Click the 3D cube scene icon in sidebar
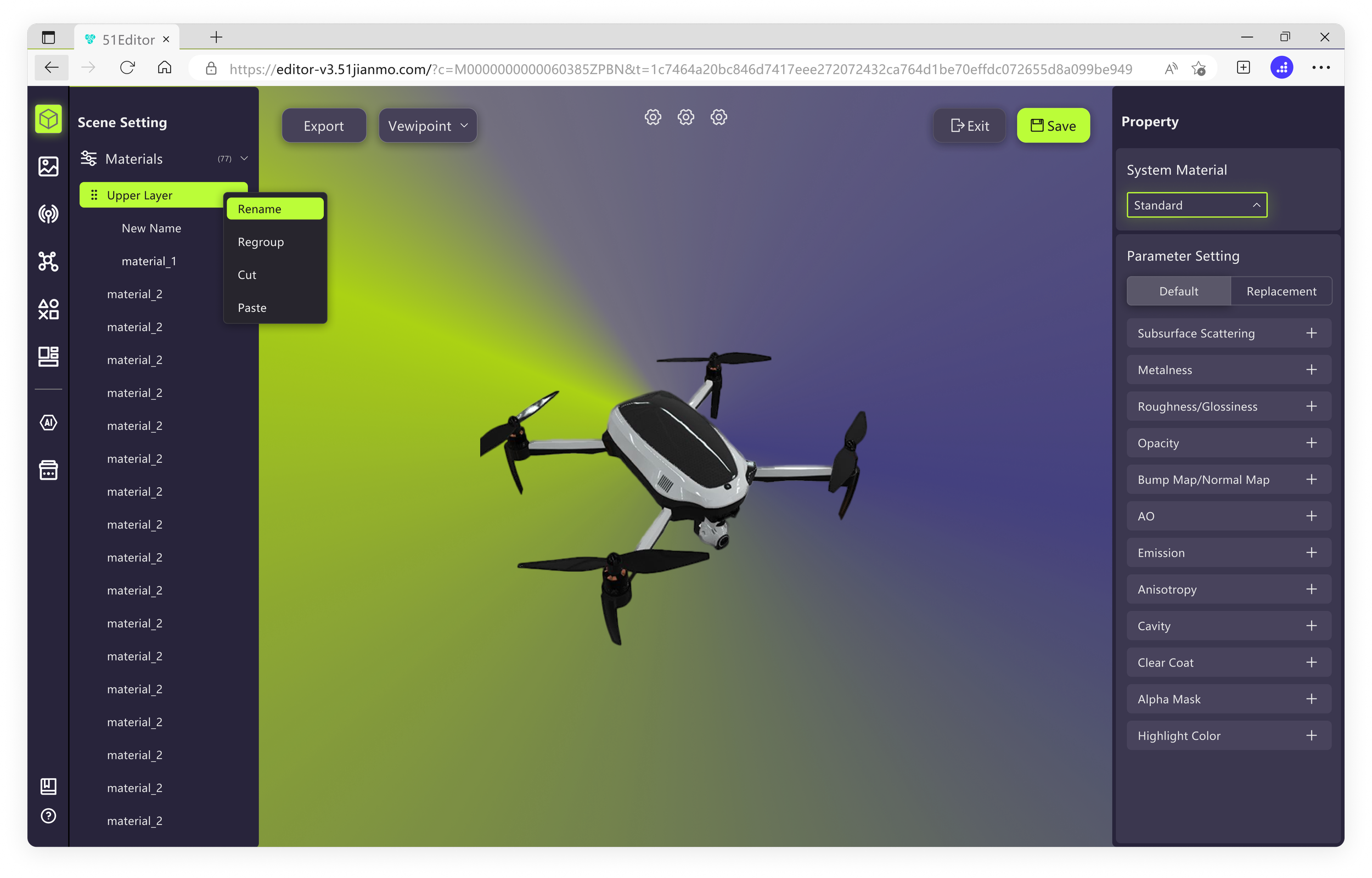1372x878 pixels. tap(48, 119)
